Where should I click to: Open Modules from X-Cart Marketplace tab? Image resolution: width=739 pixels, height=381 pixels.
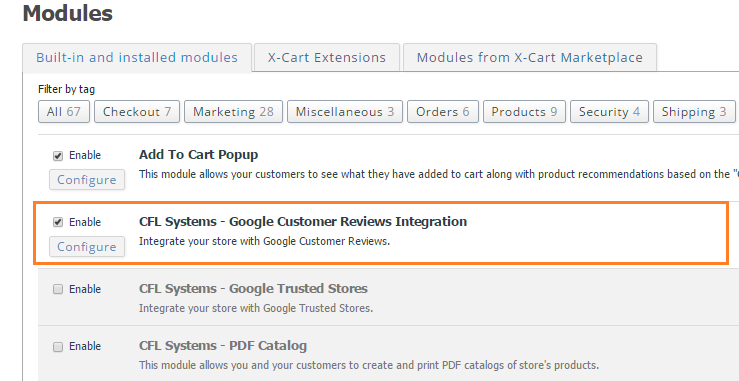[530, 58]
